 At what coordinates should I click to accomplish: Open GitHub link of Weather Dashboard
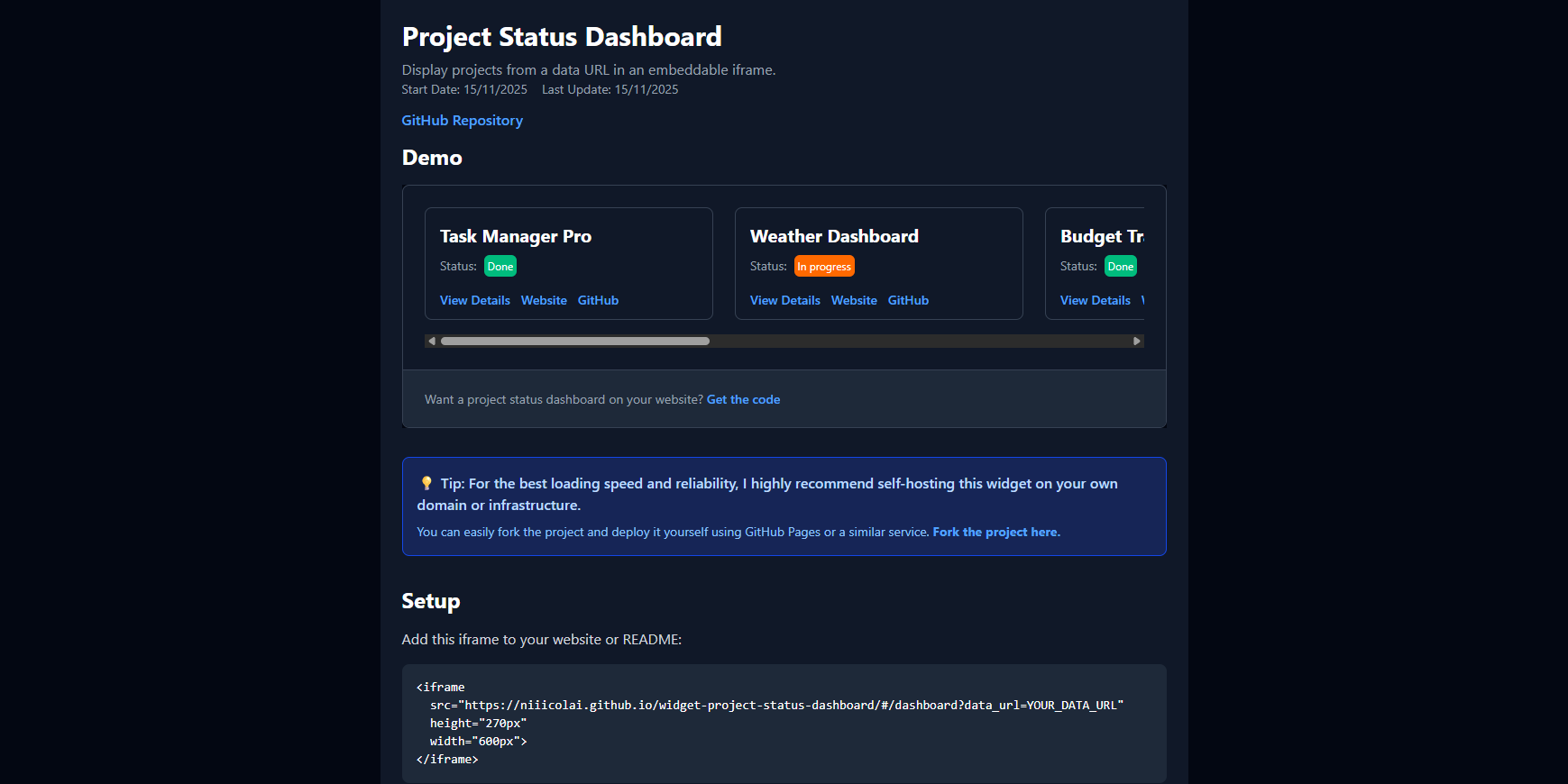point(908,300)
